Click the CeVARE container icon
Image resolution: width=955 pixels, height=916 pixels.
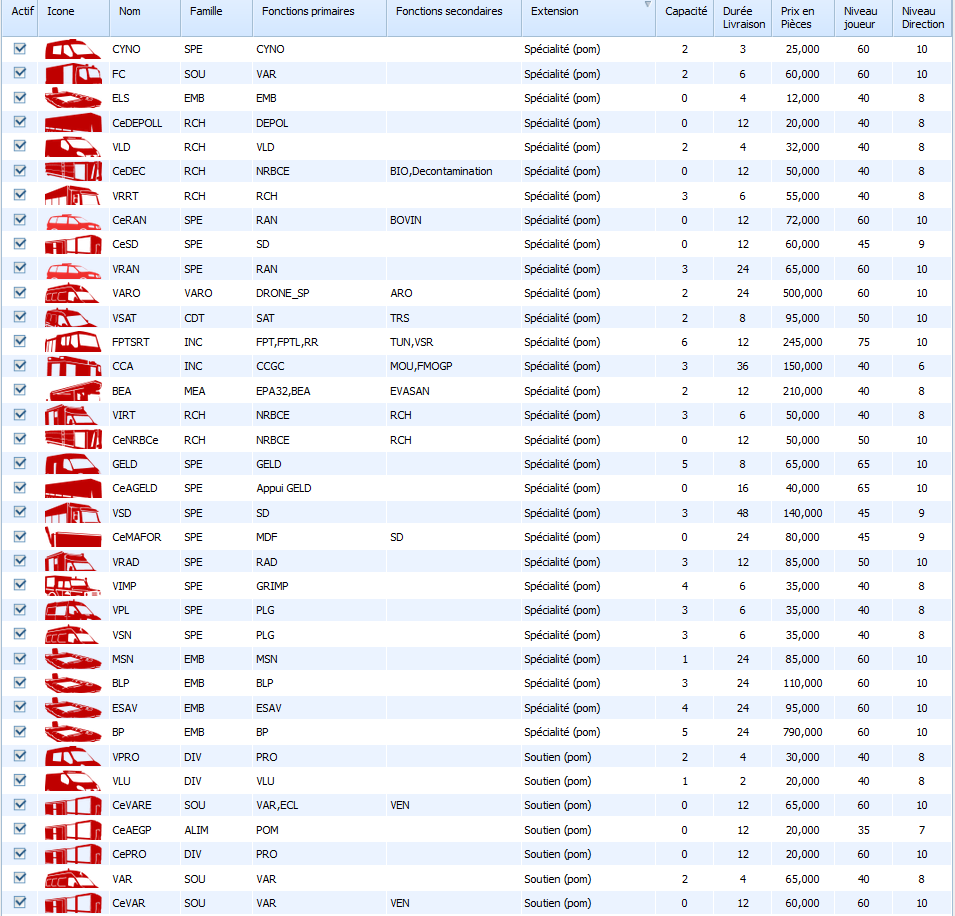72,805
